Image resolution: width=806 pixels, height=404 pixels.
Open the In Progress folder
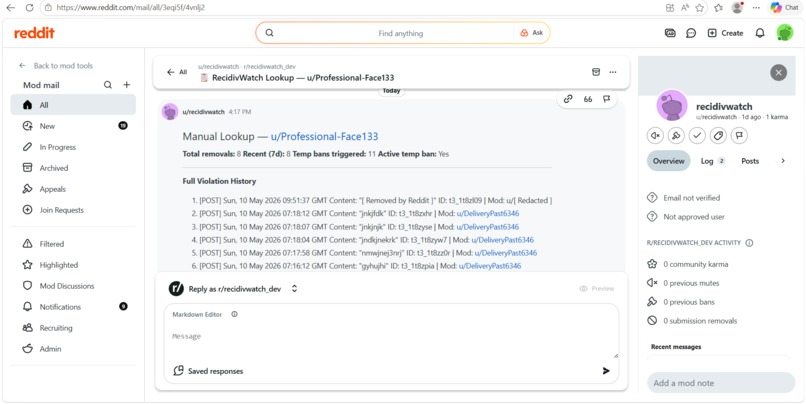tap(73, 147)
